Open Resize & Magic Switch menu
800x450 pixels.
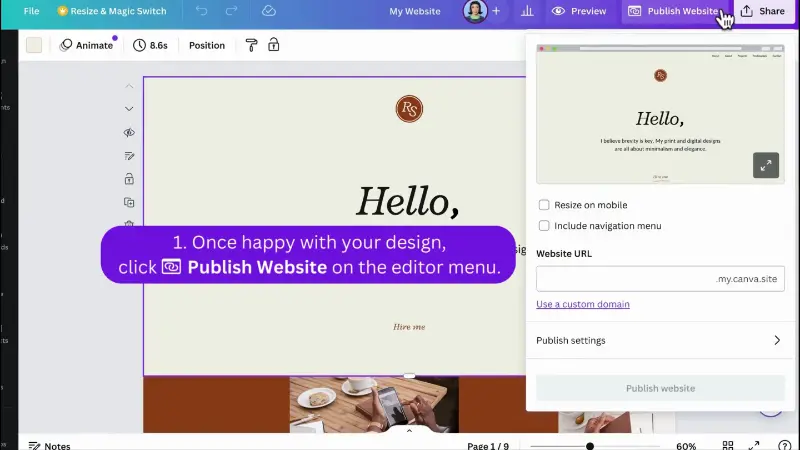(112, 11)
